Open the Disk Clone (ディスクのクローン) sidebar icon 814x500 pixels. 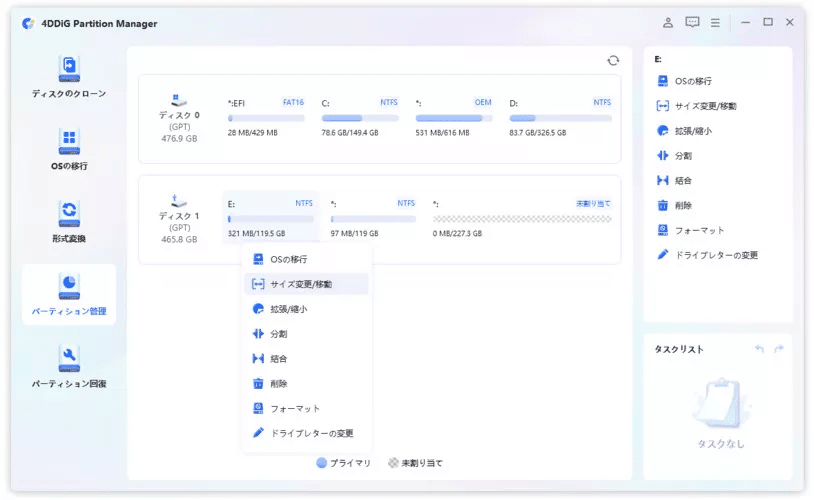click(69, 70)
